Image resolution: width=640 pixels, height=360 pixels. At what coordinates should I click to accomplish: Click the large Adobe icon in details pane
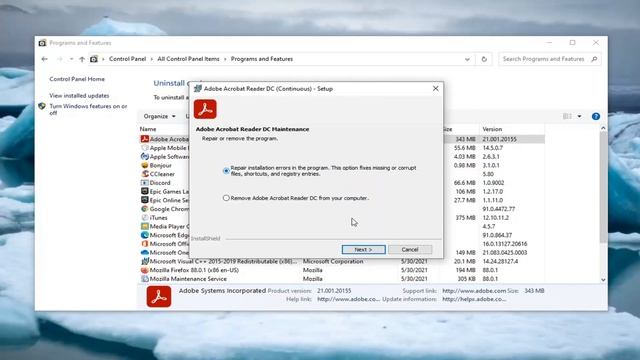[159, 296]
